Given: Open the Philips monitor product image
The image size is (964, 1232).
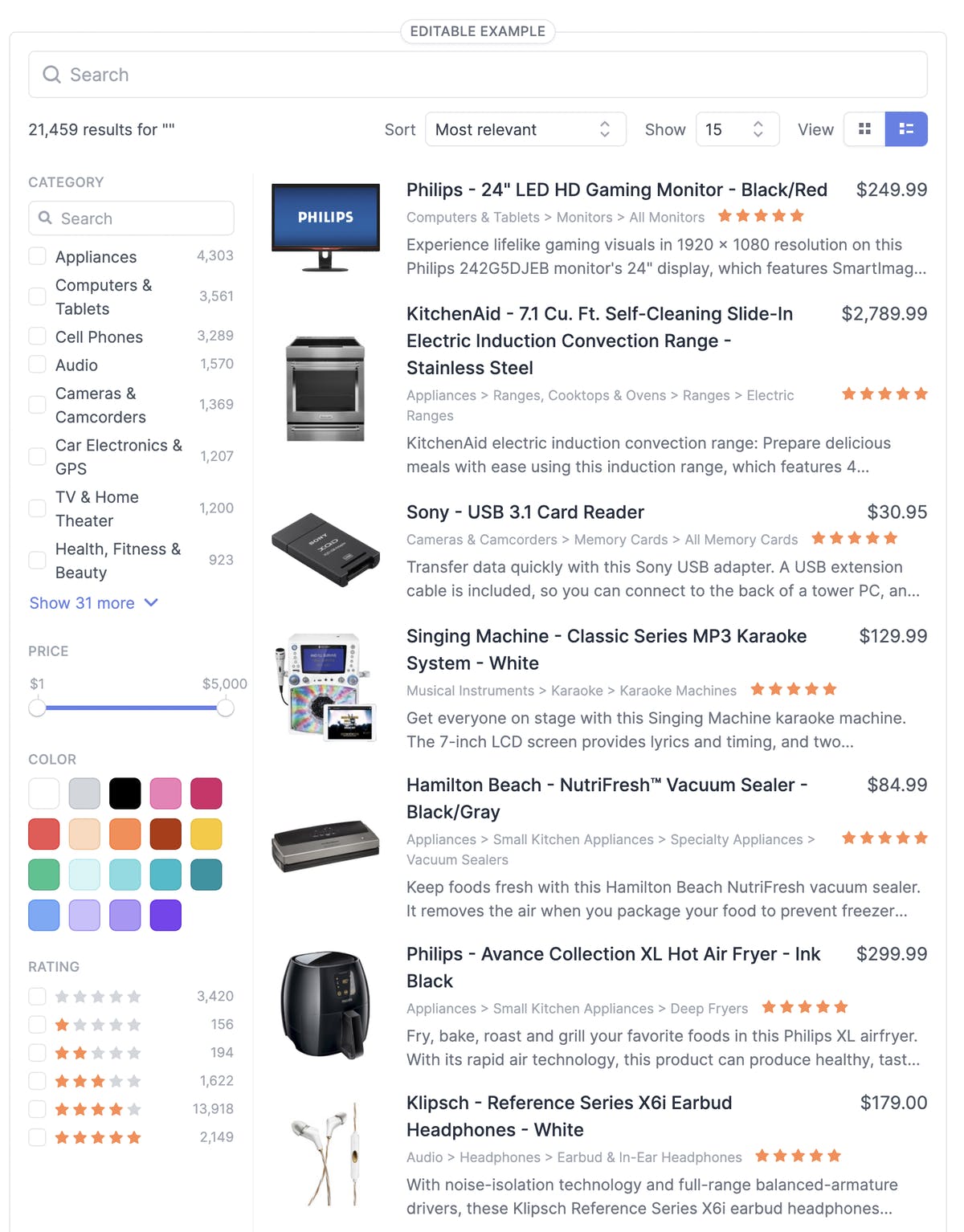Looking at the screenshot, I should point(325,227).
